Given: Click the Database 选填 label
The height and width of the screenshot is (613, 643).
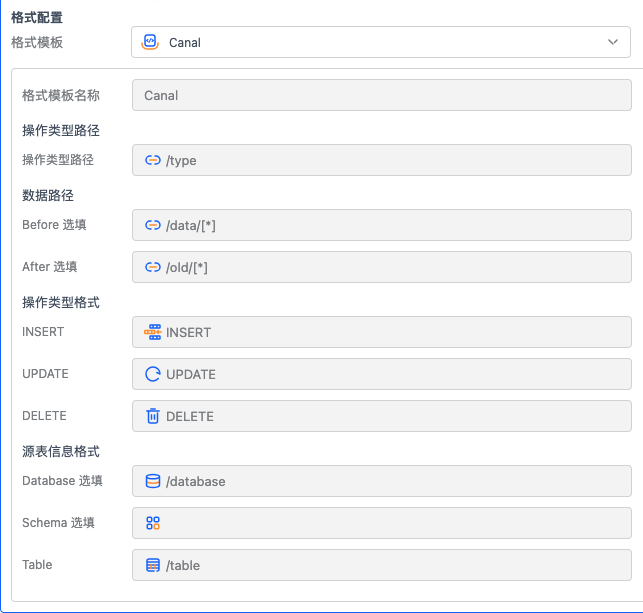Looking at the screenshot, I should [x=62, y=481].
